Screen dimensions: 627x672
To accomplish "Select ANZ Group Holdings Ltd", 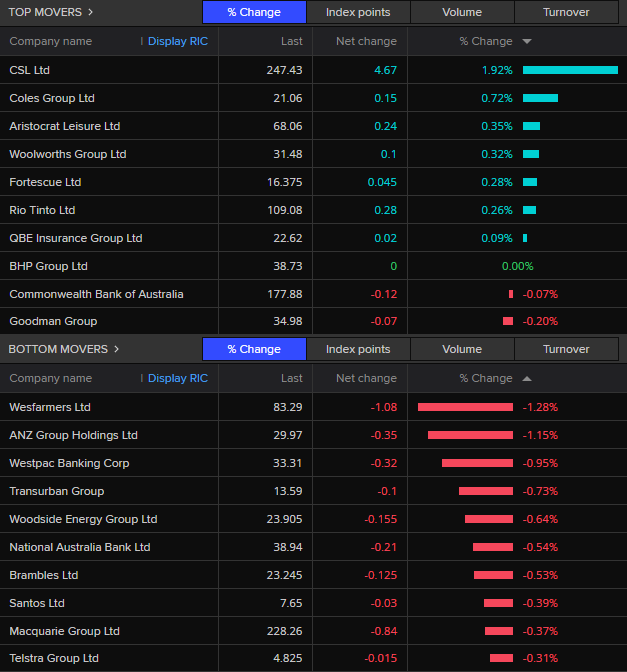I will pos(73,435).
